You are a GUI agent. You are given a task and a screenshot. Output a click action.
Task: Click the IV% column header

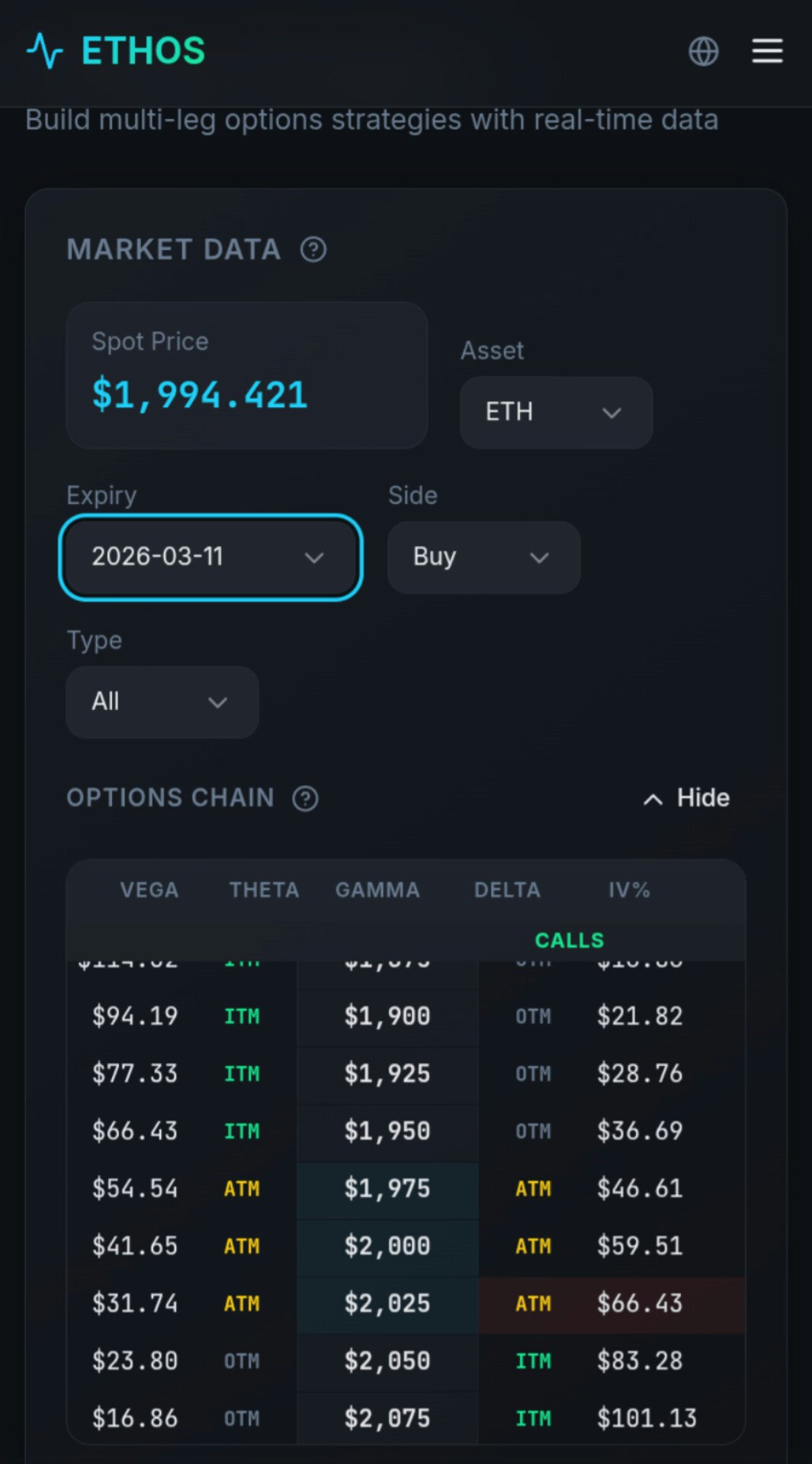pyautogui.click(x=629, y=890)
